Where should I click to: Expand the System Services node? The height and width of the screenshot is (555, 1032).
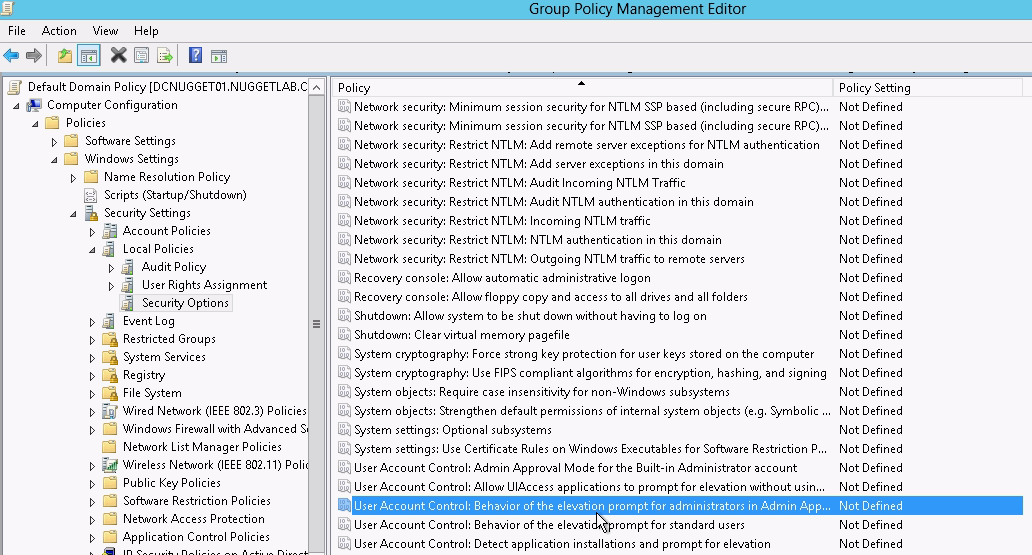[x=92, y=357]
